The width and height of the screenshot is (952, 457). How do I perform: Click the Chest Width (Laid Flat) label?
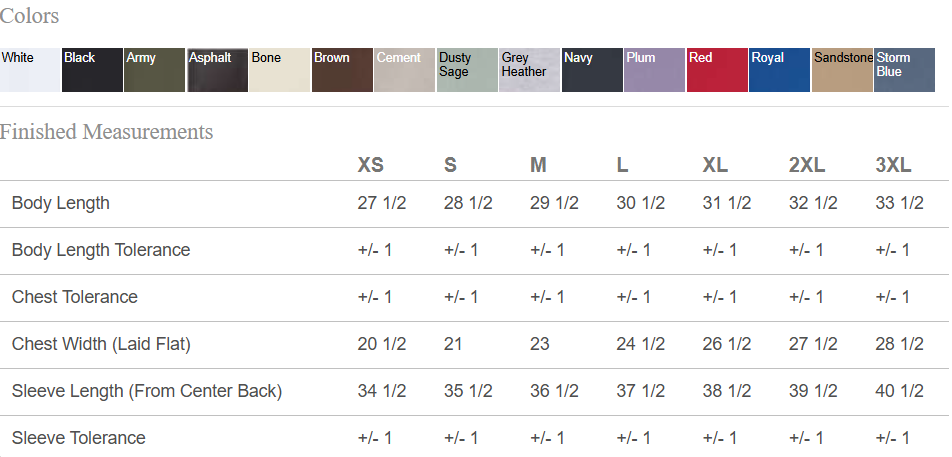101,344
